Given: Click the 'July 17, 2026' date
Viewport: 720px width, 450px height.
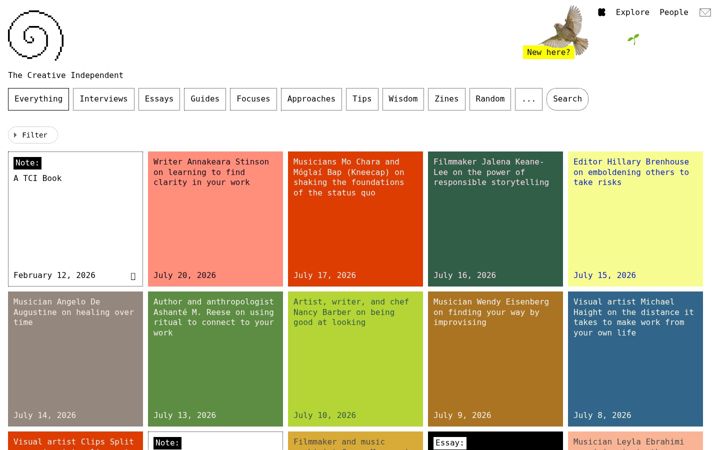Looking at the screenshot, I should click(x=325, y=276).
